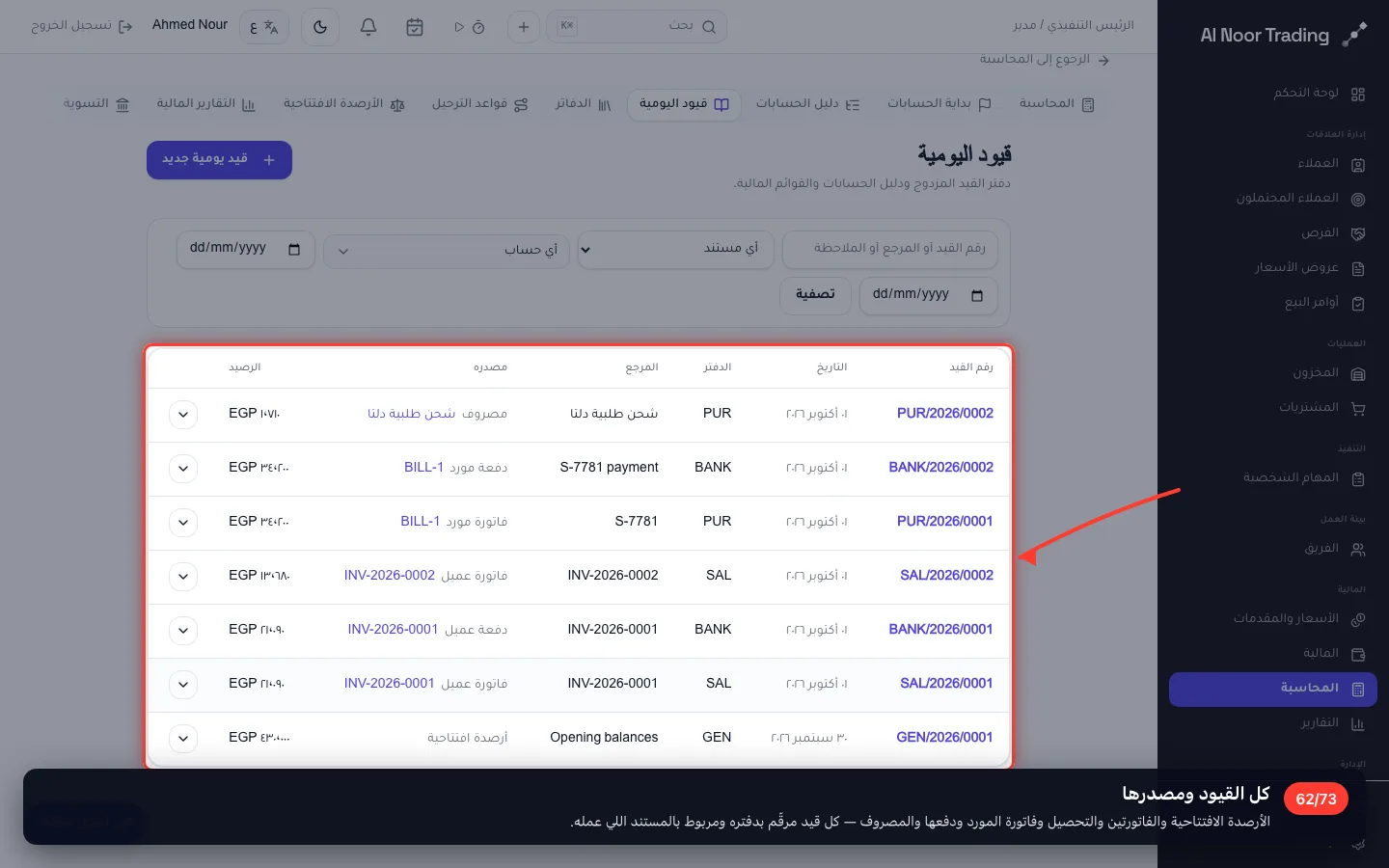Open source link شحن طلبية دلتا
The height and width of the screenshot is (868, 1389).
(x=411, y=414)
